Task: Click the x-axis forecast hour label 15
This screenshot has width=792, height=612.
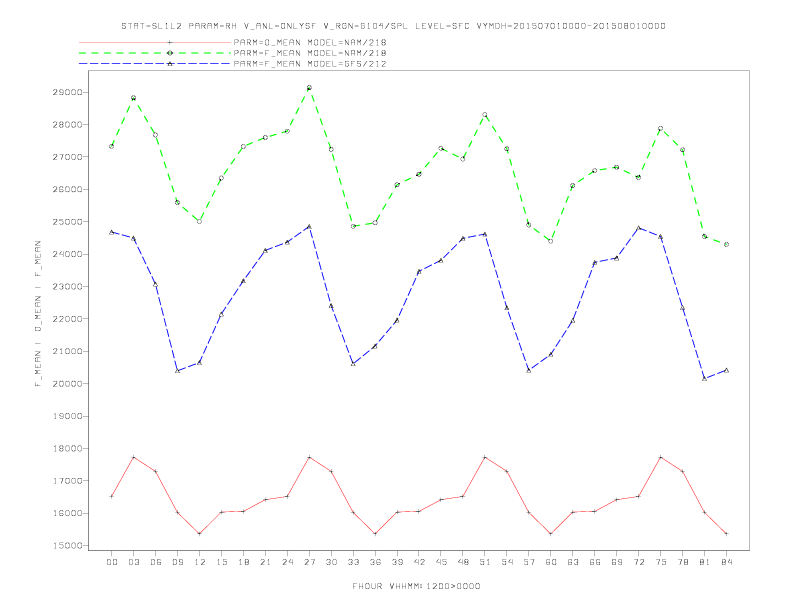Action: click(221, 562)
